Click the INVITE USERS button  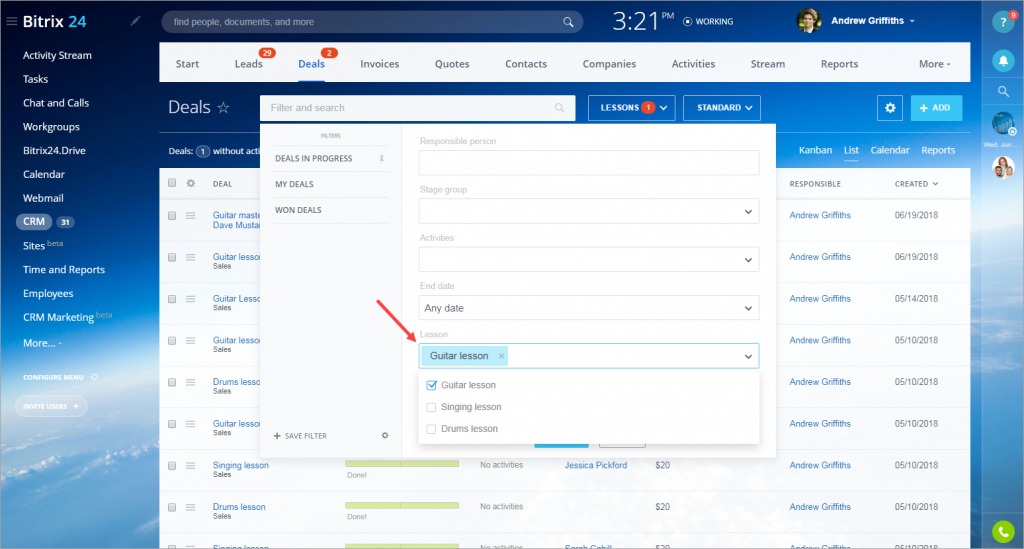pyautogui.click(x=51, y=406)
